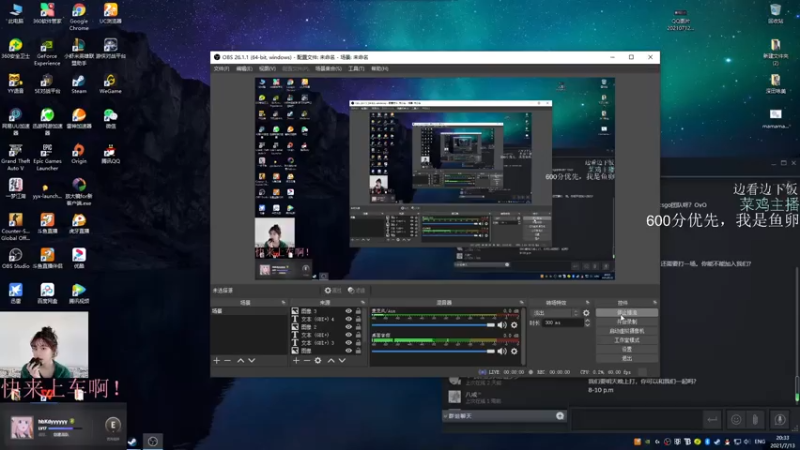This screenshot has width=800, height=450.
Task: Open microphone/Aux mixer settings gear
Action: (x=514, y=325)
